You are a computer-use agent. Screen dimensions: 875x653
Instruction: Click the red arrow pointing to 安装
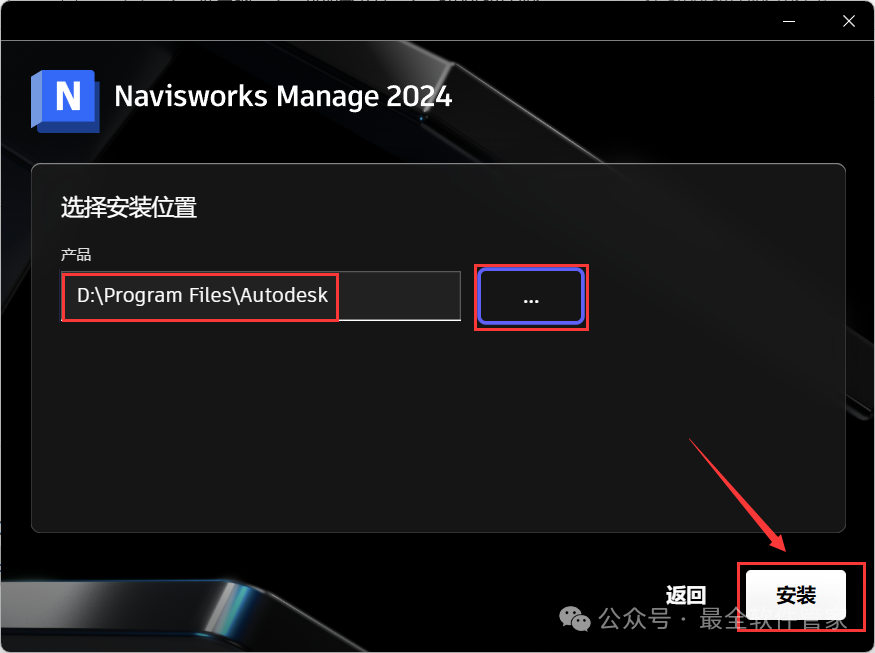pyautogui.click(x=738, y=495)
